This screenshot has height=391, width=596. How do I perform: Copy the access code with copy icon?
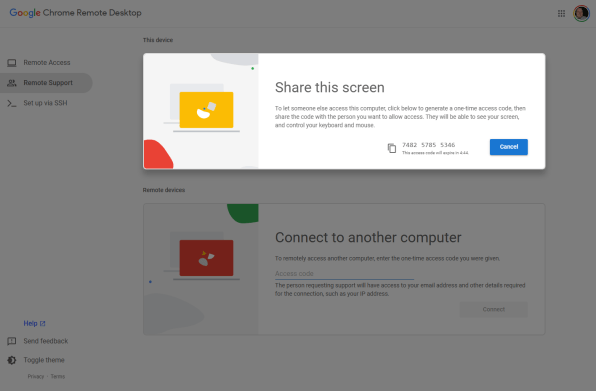392,148
